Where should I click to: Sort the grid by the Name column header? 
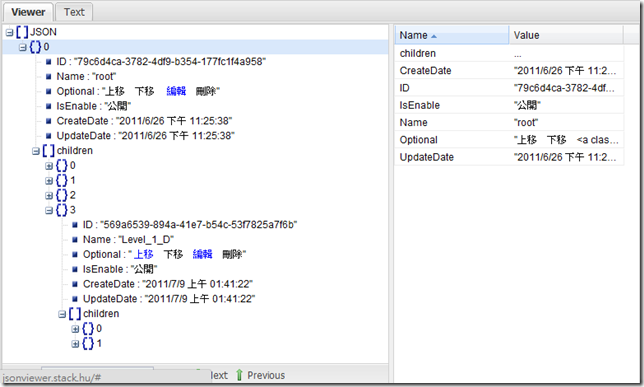tap(452, 35)
